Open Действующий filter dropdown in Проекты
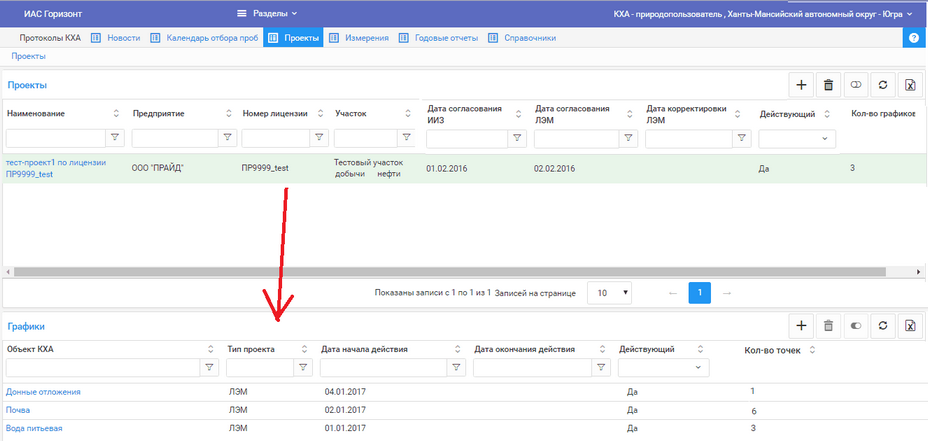This screenshot has width=928, height=441. click(797, 138)
